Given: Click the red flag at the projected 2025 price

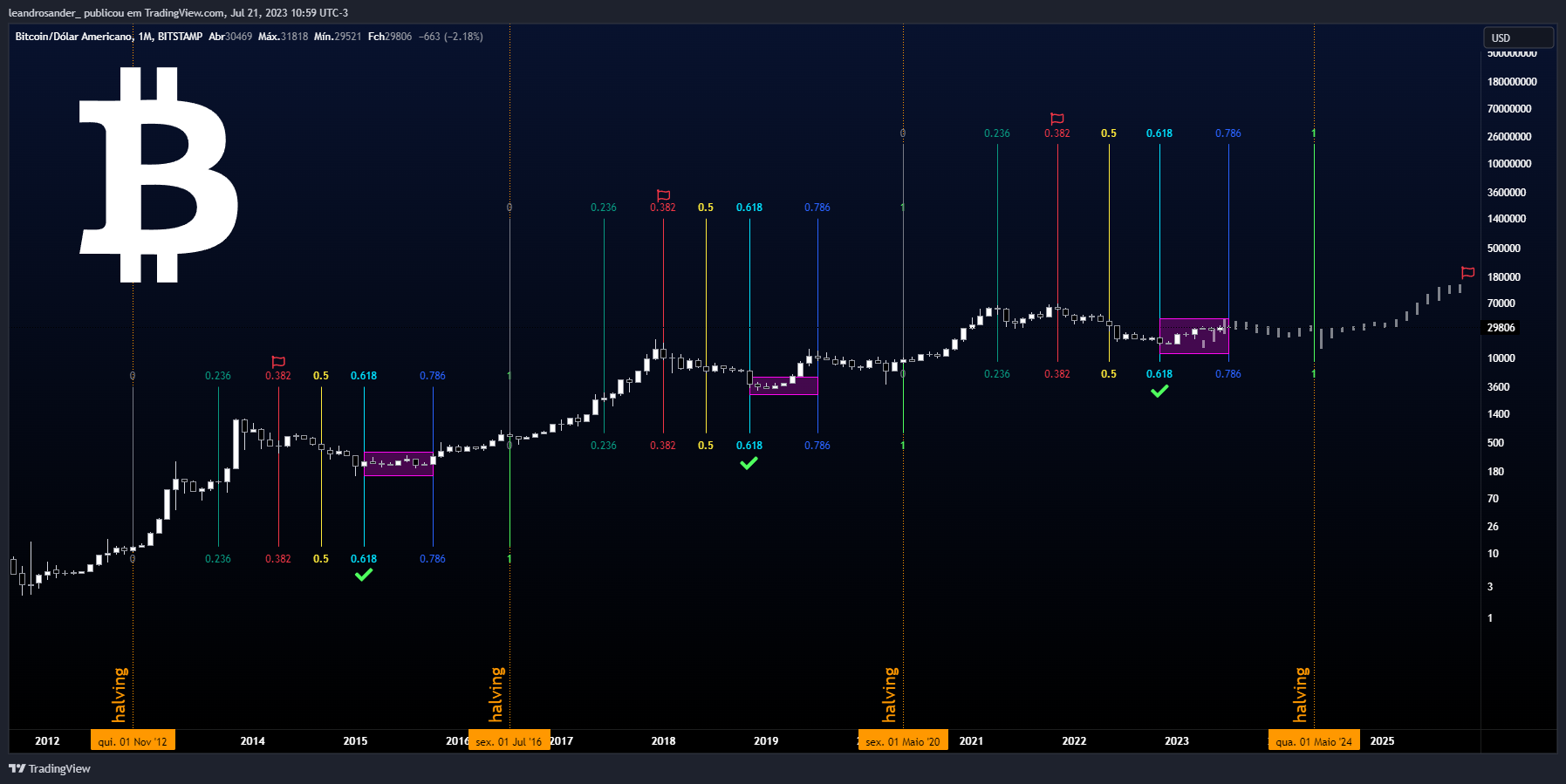Looking at the screenshot, I should 1467,272.
